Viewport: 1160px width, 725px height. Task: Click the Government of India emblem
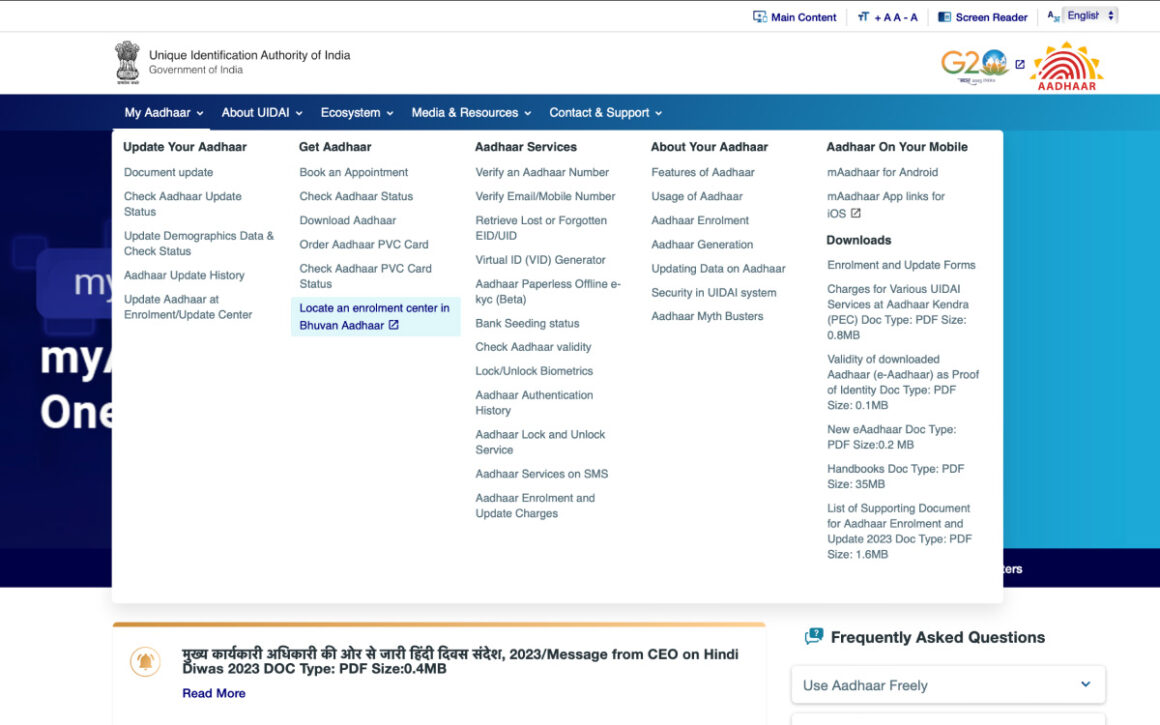[127, 62]
